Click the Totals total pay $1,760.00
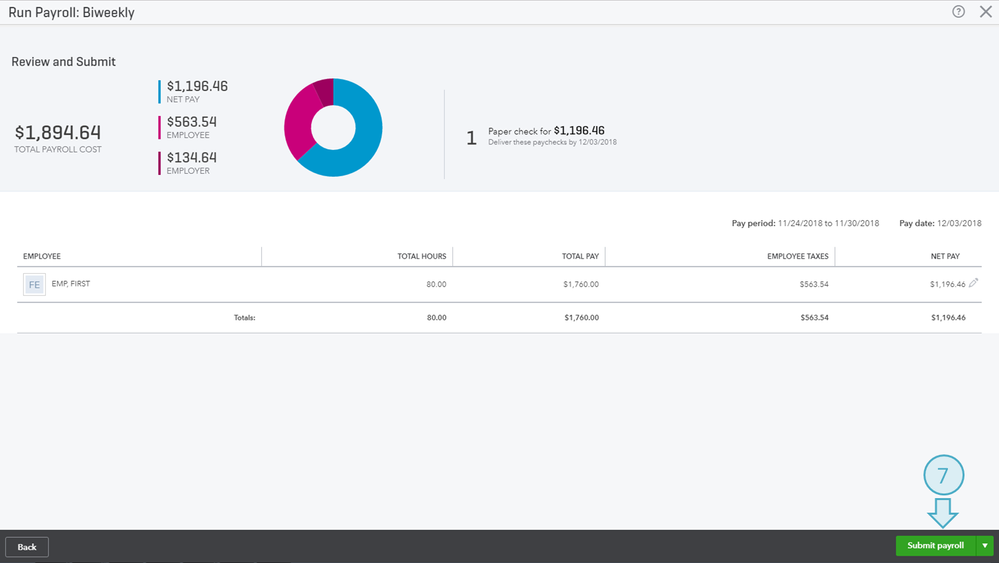The image size is (999, 563). tap(582, 317)
